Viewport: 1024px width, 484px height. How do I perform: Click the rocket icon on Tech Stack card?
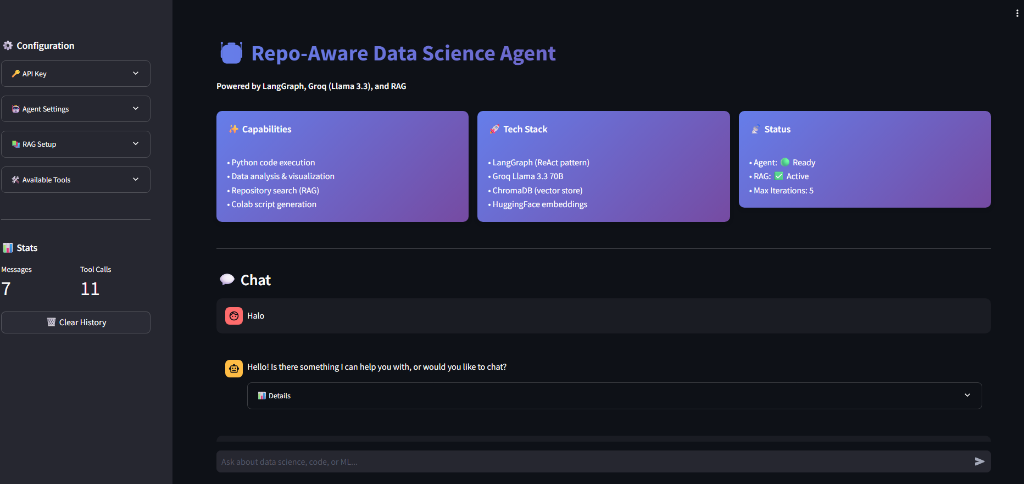tap(494, 129)
